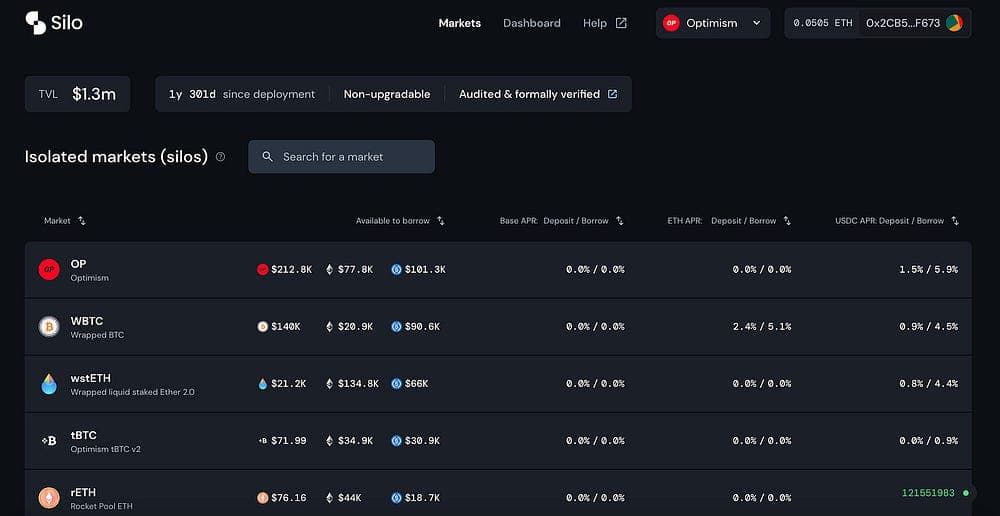Image resolution: width=1000 pixels, height=516 pixels.
Task: Open the Help link
Action: (x=594, y=23)
